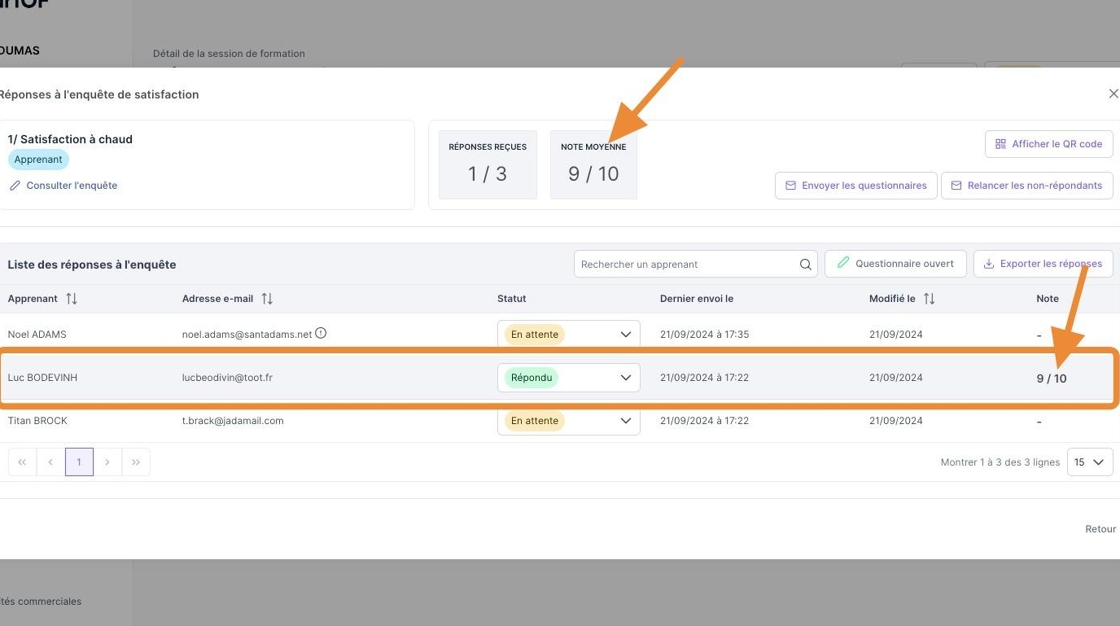
Task: Click the lucbeodivin@toot.fr email cell
Action: tap(227, 377)
